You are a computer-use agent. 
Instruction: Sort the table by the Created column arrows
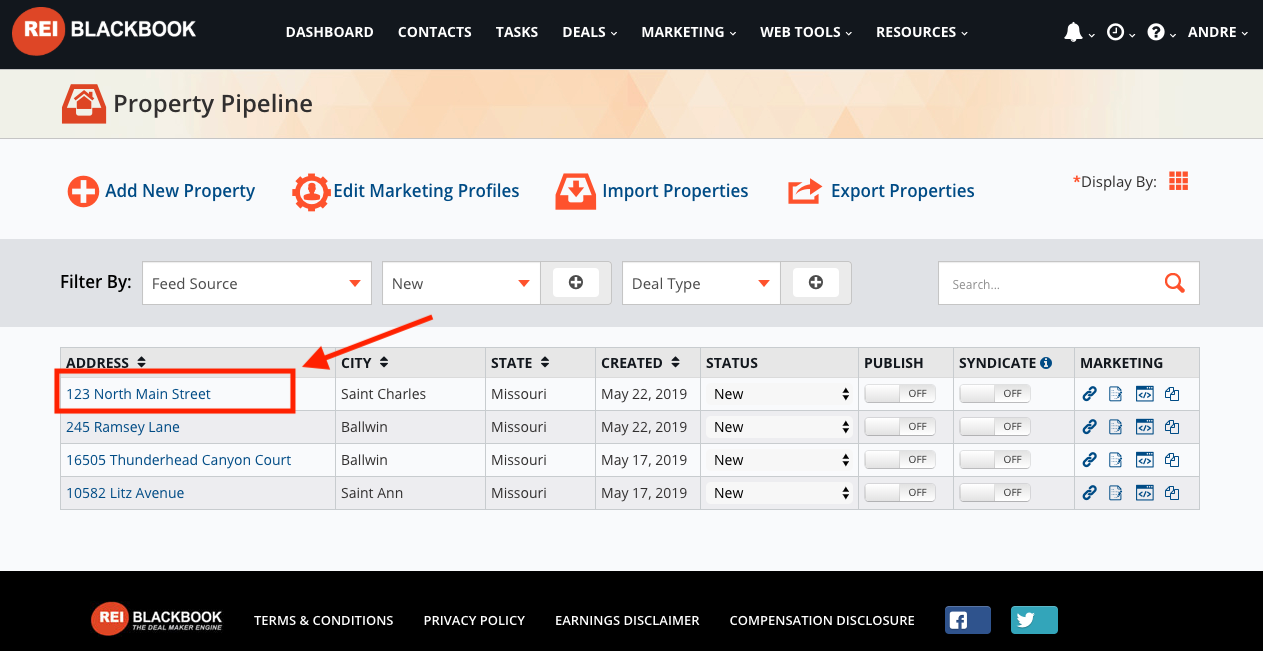(676, 362)
